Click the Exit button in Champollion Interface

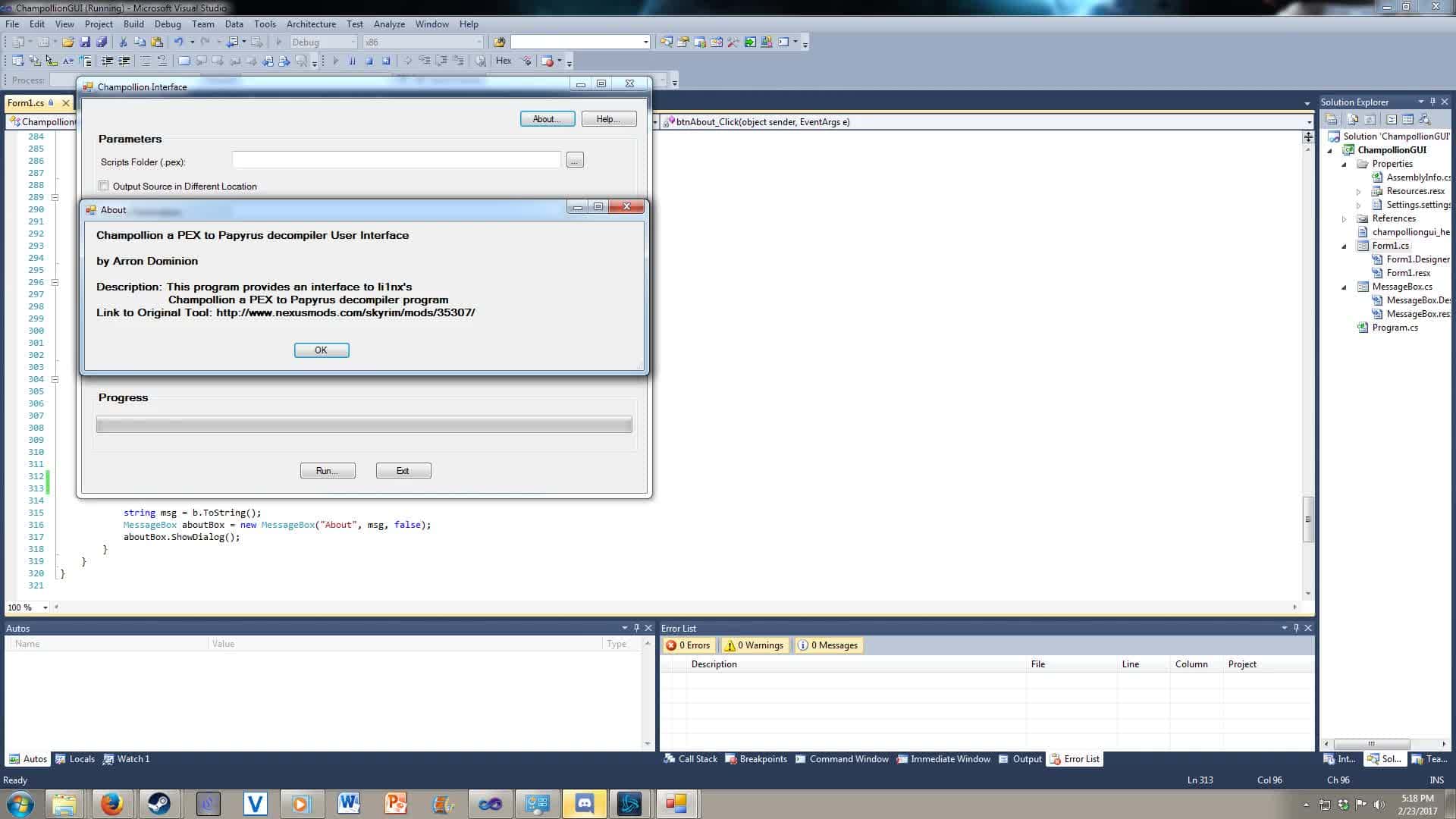(x=403, y=471)
